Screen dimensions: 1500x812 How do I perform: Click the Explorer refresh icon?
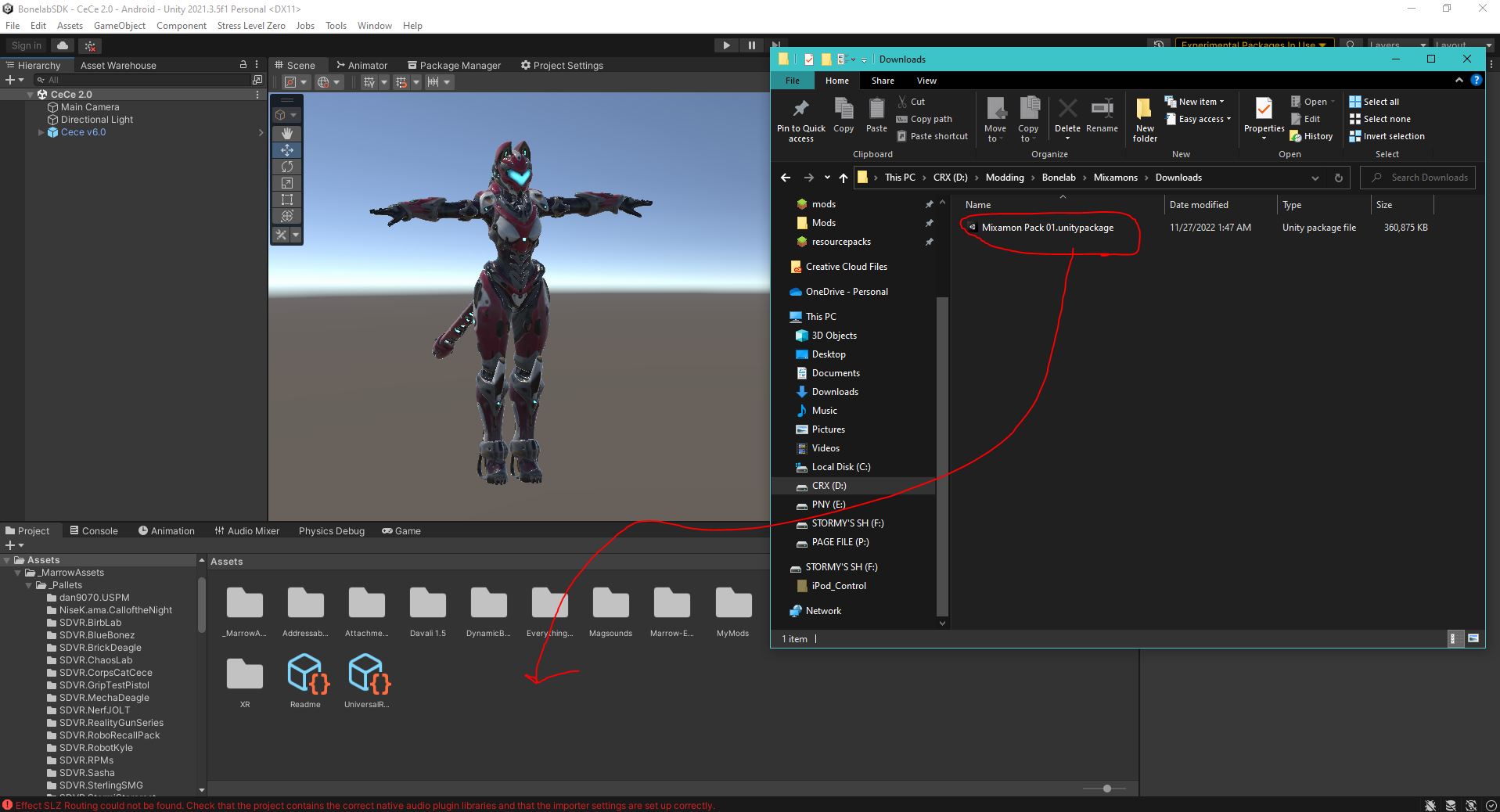(1338, 178)
